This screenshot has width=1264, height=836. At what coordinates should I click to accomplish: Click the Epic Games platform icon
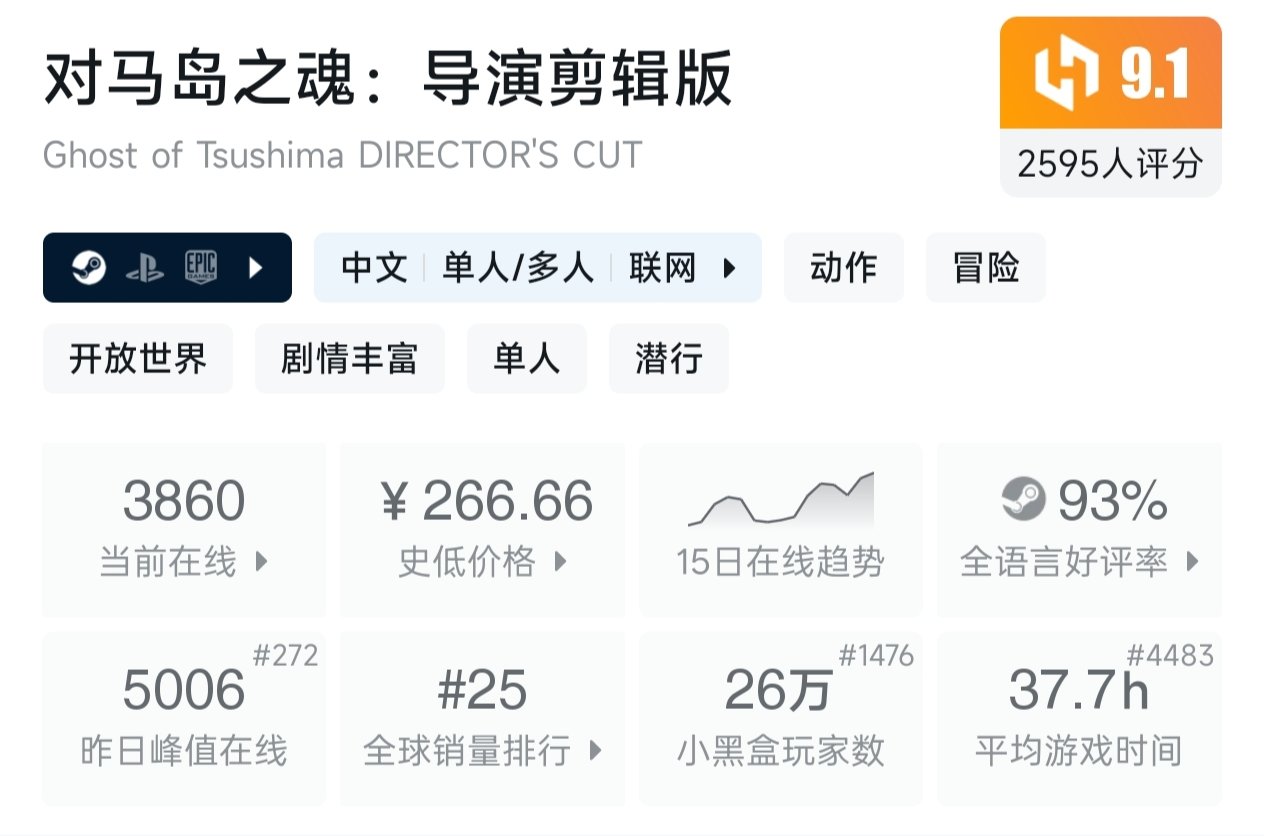[x=201, y=268]
